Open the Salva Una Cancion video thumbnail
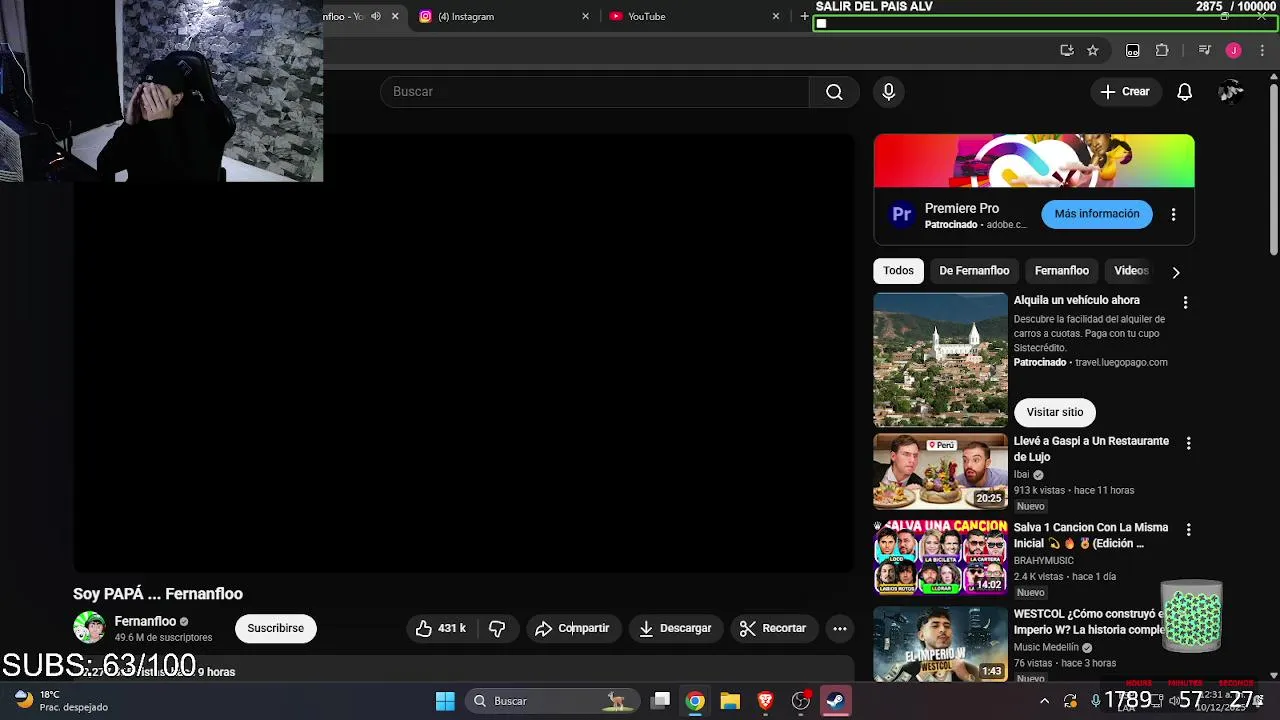Image resolution: width=1280 pixels, height=720 pixels. coord(940,558)
